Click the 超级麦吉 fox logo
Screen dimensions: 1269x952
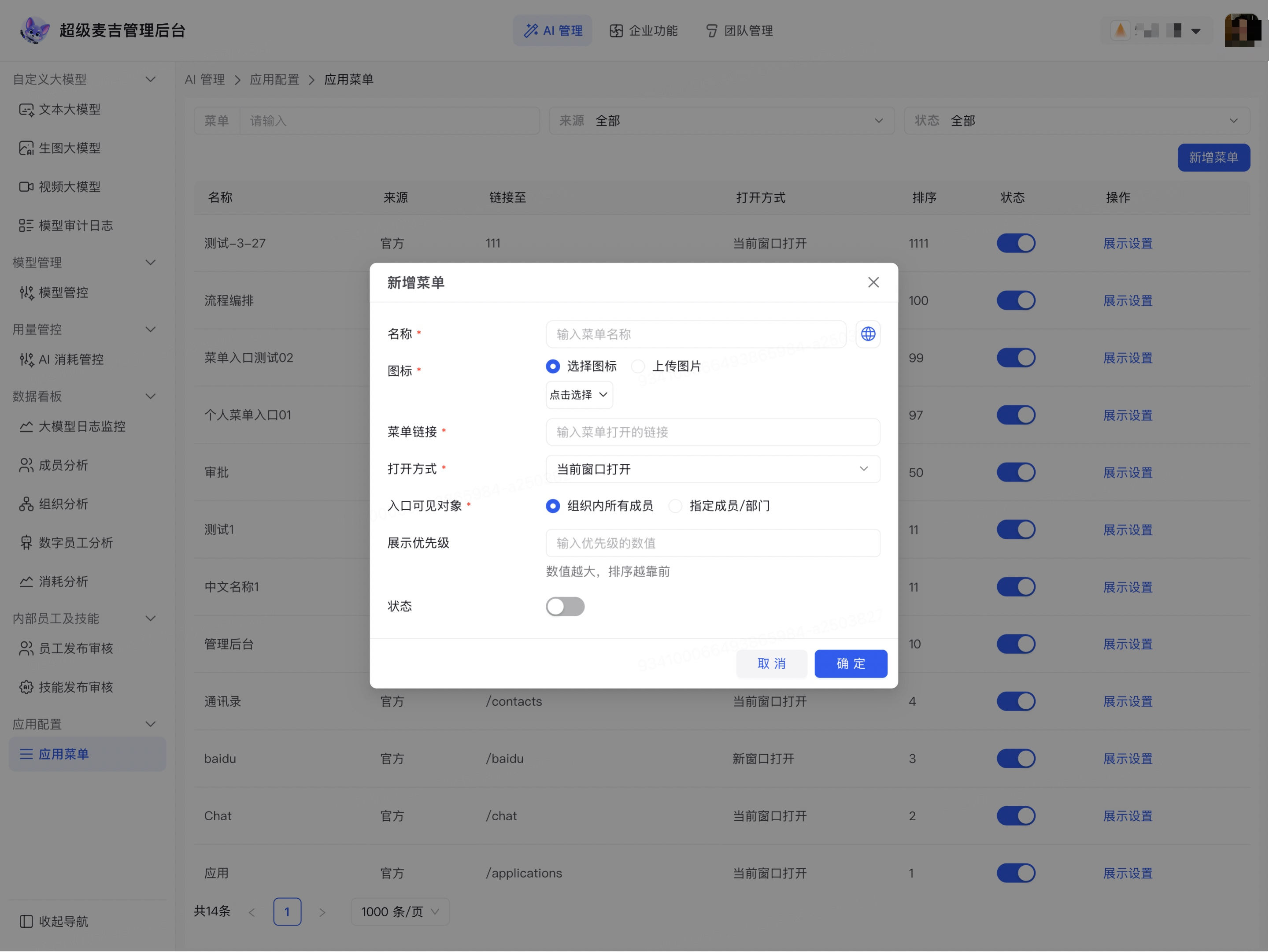[34, 30]
